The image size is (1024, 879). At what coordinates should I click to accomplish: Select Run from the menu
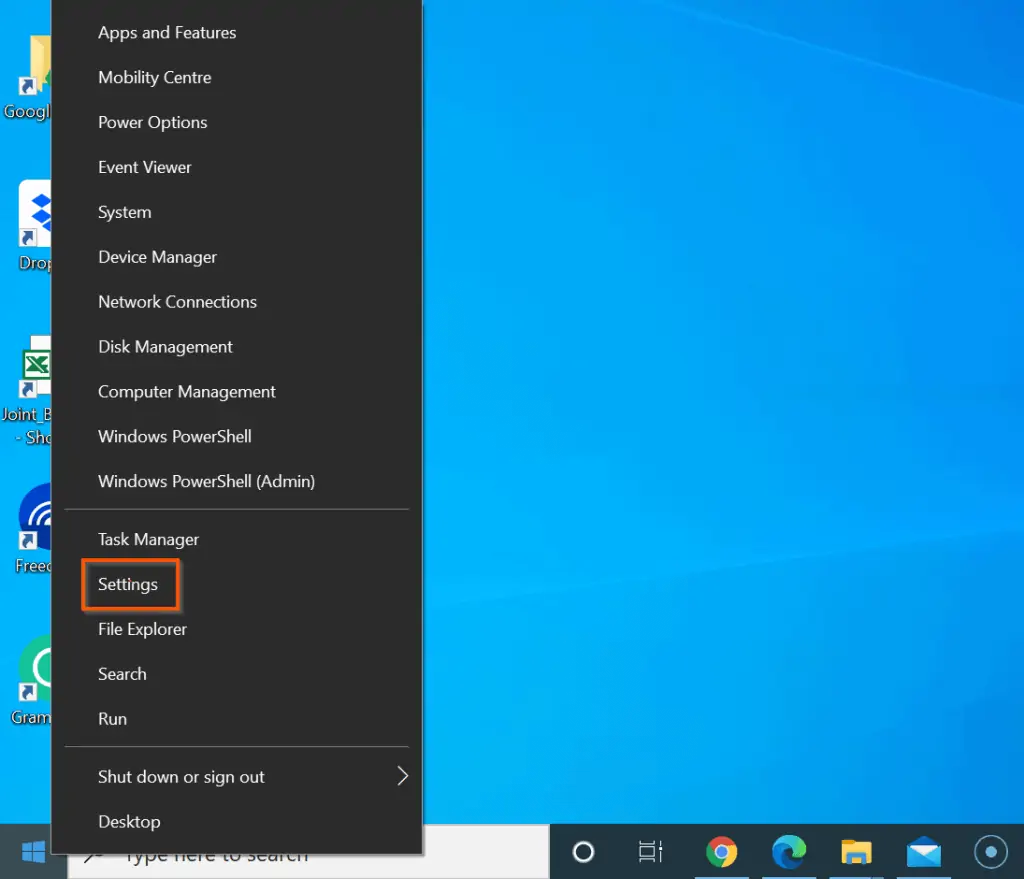[x=112, y=718]
